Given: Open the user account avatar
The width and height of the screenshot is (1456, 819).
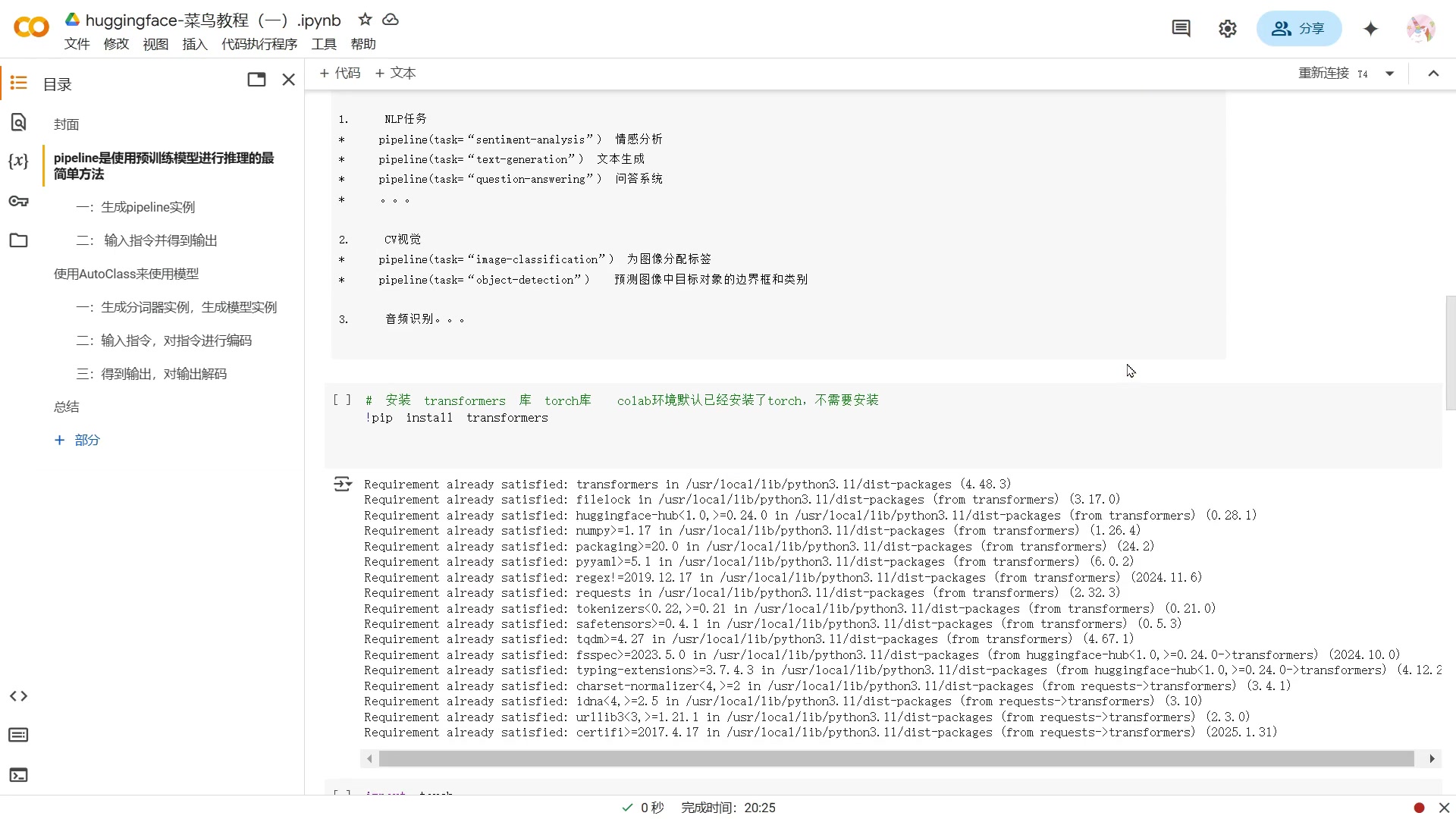Looking at the screenshot, I should coord(1420,29).
